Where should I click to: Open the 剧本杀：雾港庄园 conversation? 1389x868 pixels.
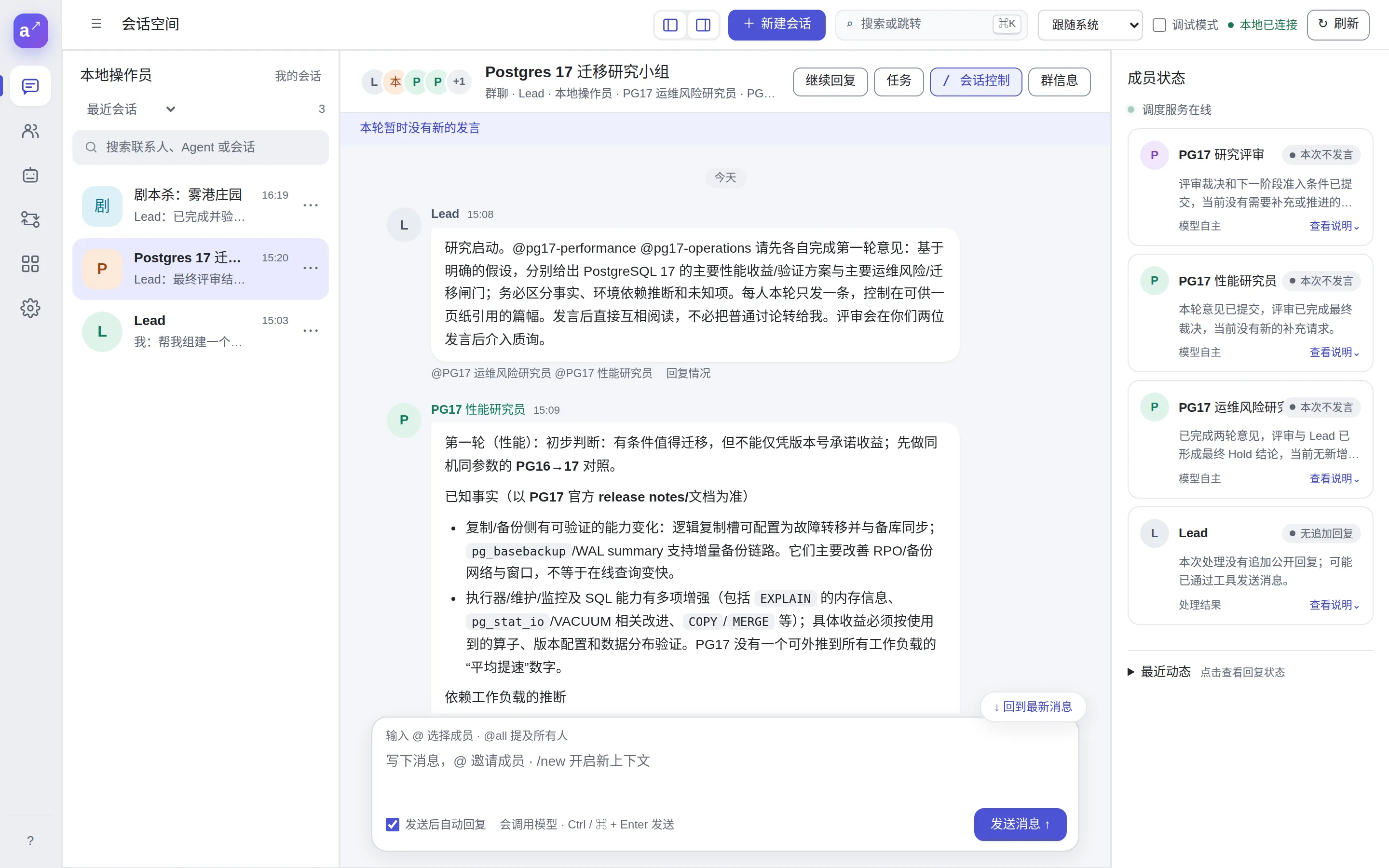(200, 205)
